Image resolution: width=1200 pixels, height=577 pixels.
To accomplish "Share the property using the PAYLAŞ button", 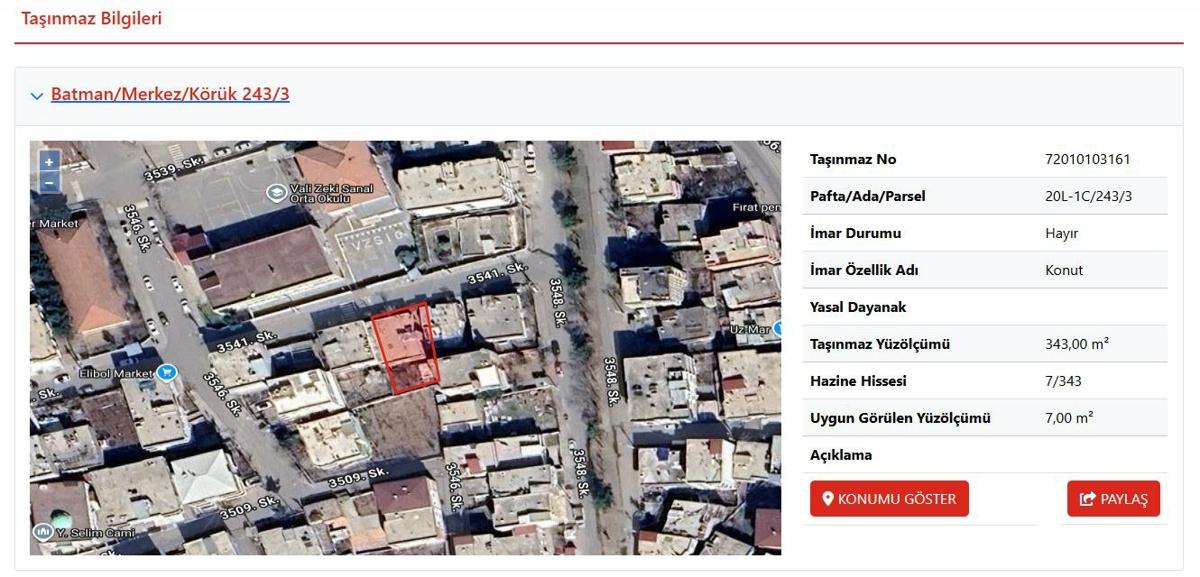I will pyautogui.click(x=1113, y=499).
